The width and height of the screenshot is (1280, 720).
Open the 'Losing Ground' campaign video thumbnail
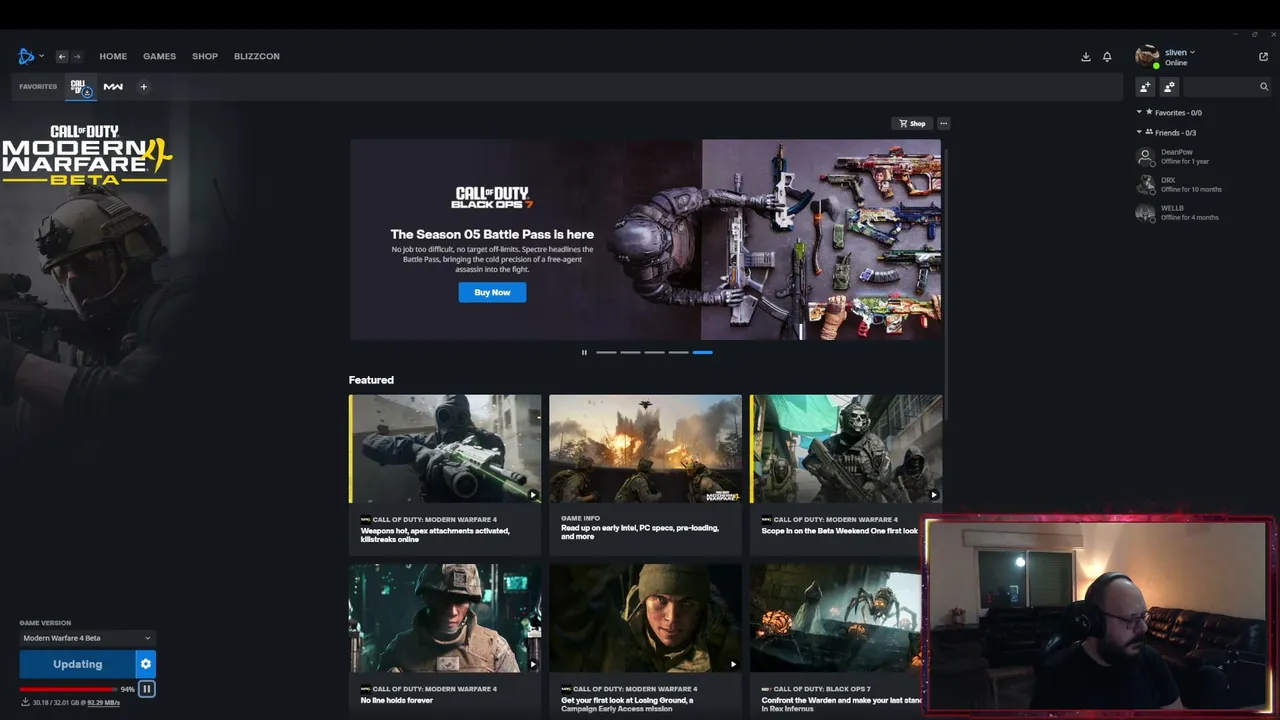(x=645, y=618)
